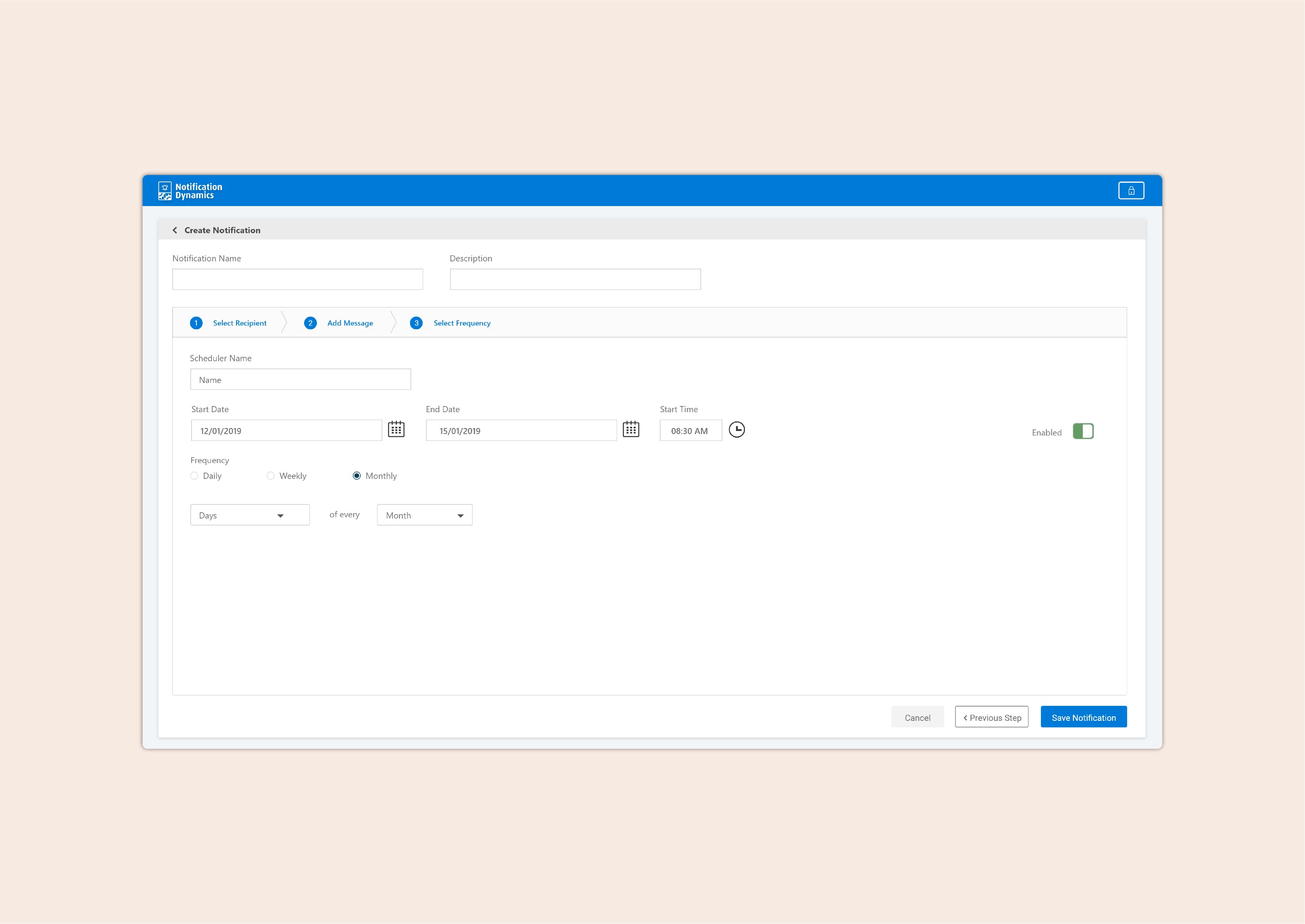Go to Select Frequency step
This screenshot has width=1305, height=924.
tap(462, 322)
